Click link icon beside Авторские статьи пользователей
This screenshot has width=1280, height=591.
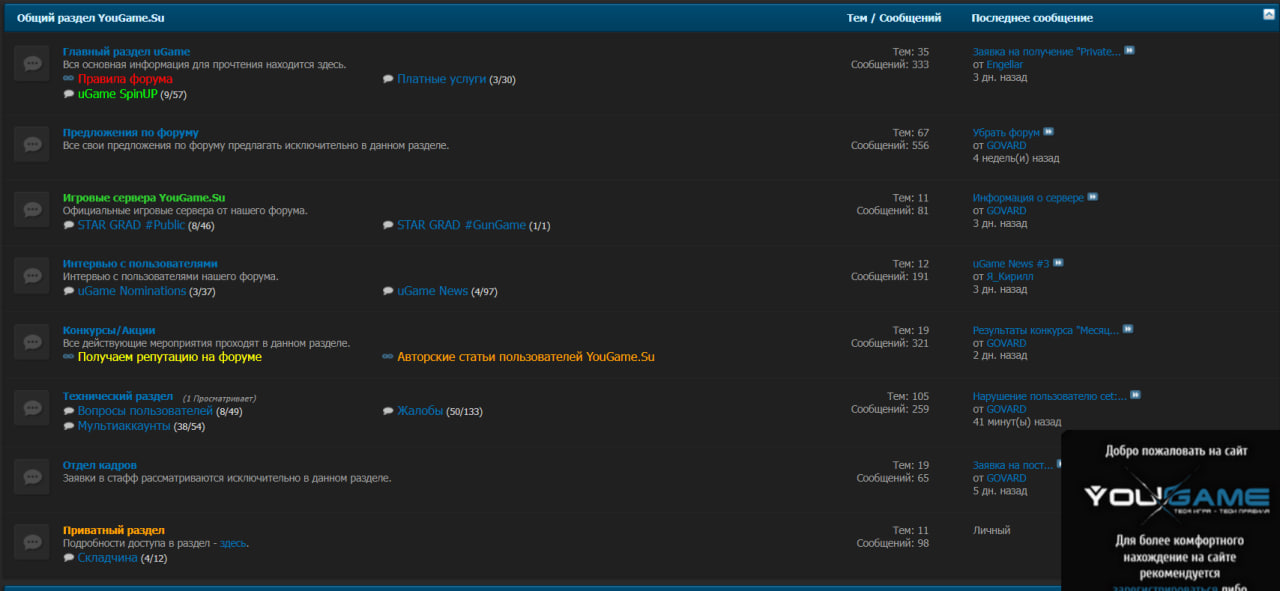point(388,357)
